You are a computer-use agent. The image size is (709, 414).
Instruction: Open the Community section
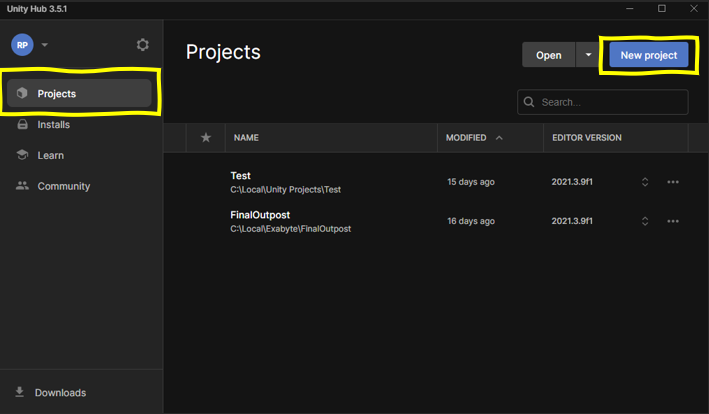tap(79, 186)
